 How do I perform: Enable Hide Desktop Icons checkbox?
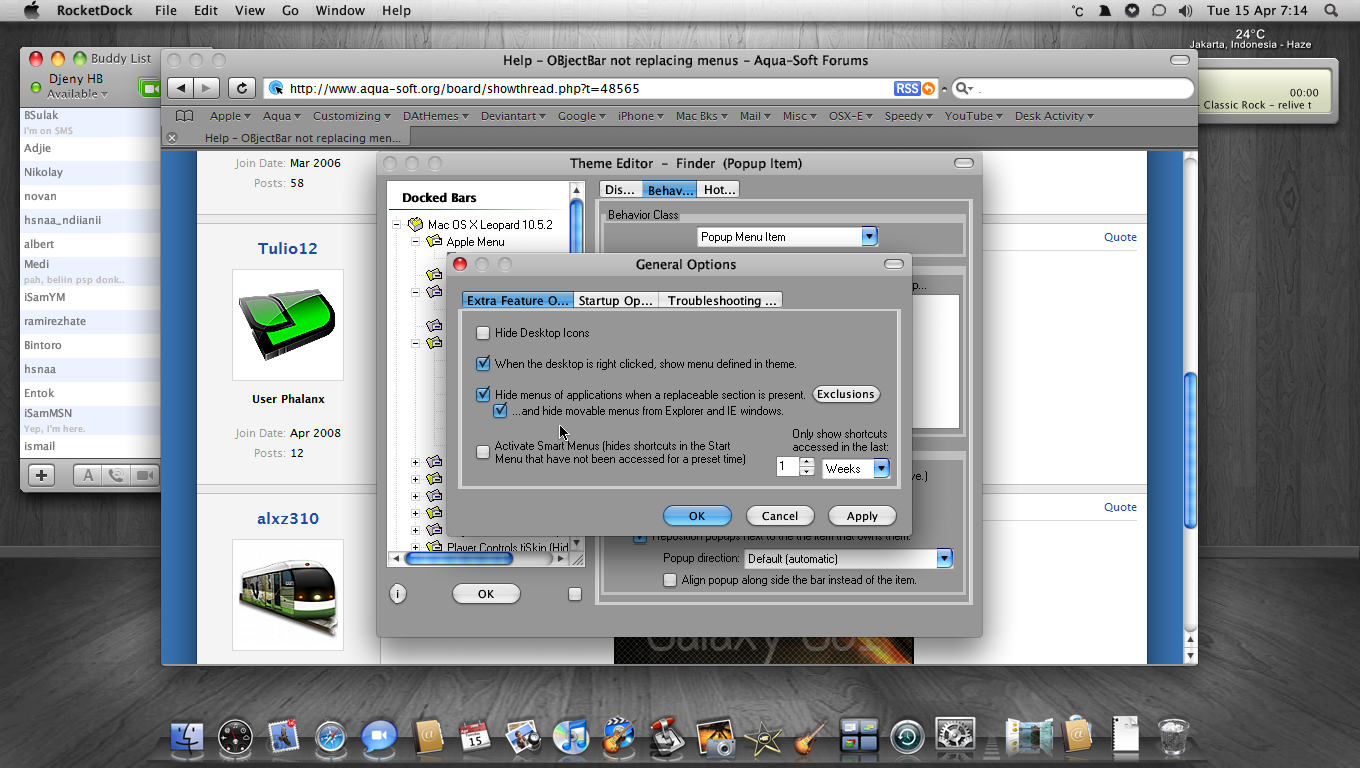click(x=483, y=333)
